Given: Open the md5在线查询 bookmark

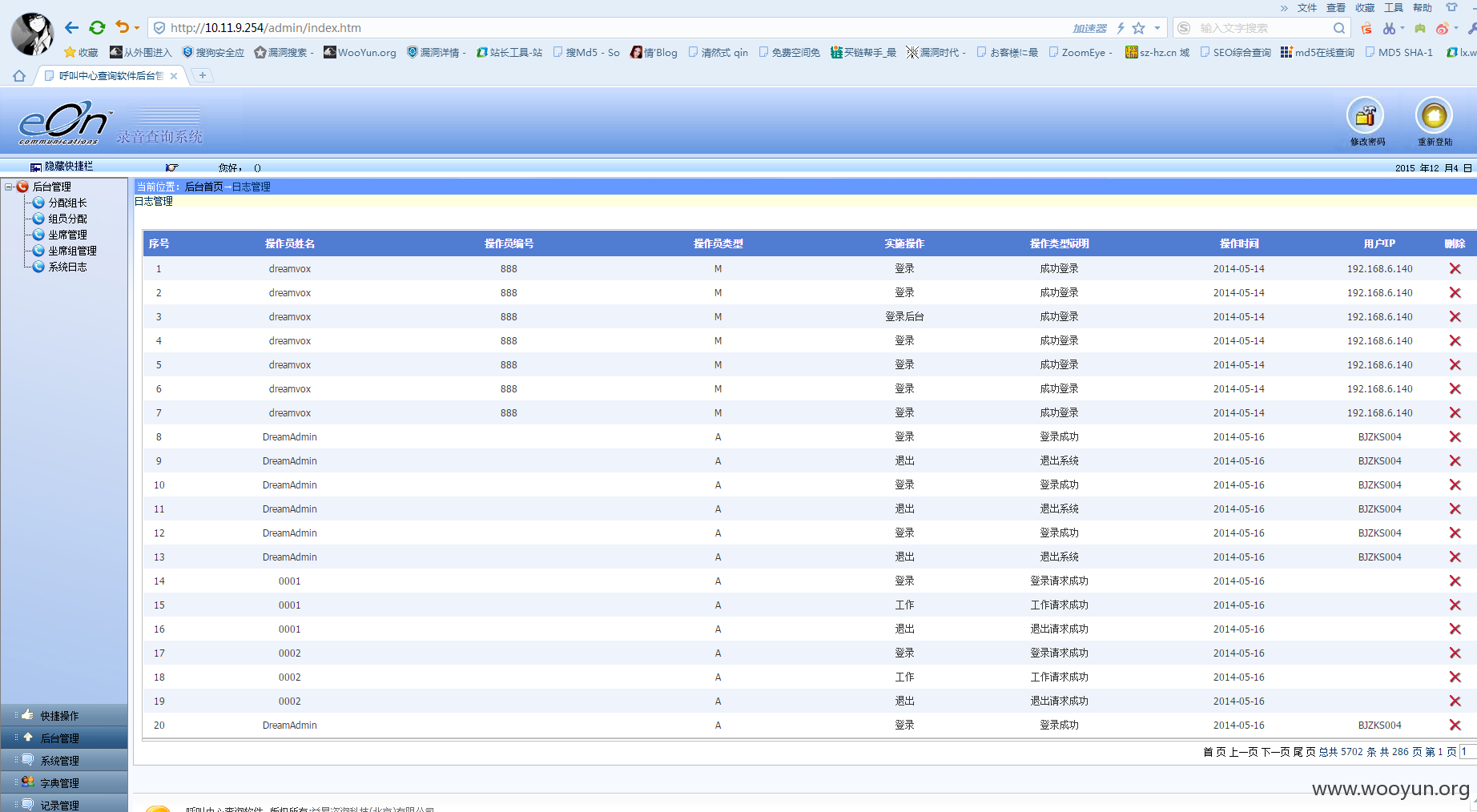Looking at the screenshot, I should 1317,53.
